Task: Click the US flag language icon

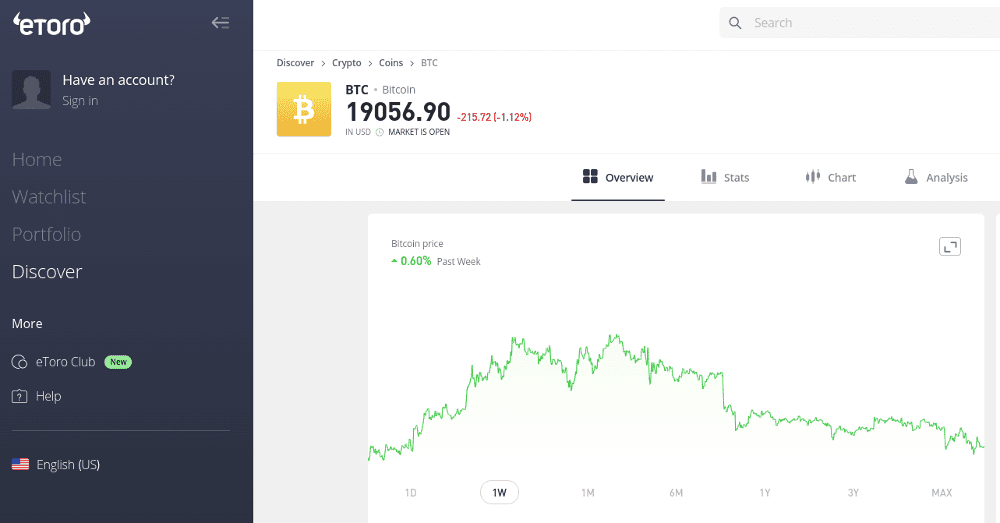Action: [x=20, y=464]
